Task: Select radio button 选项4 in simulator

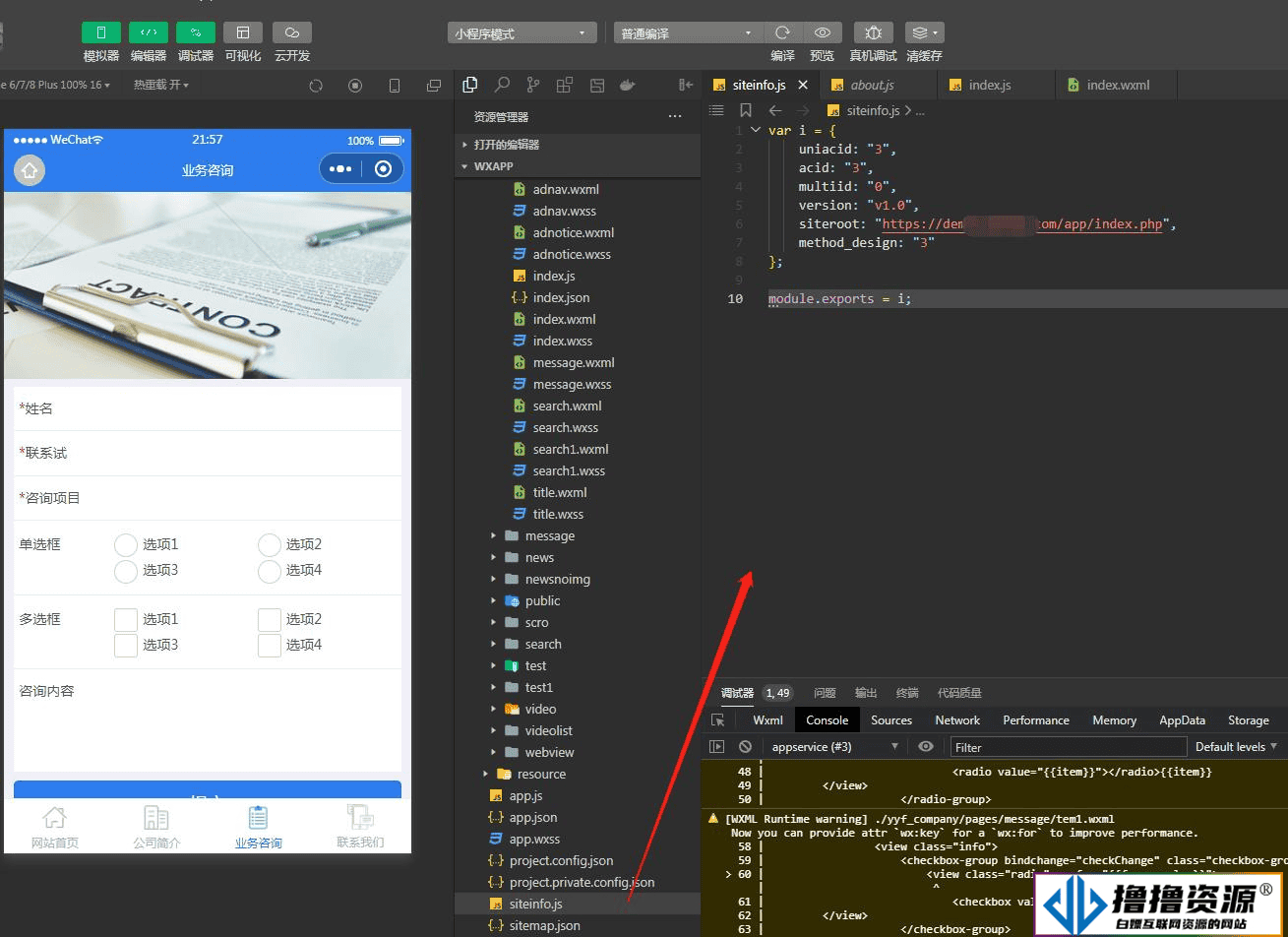Action: coord(270,571)
